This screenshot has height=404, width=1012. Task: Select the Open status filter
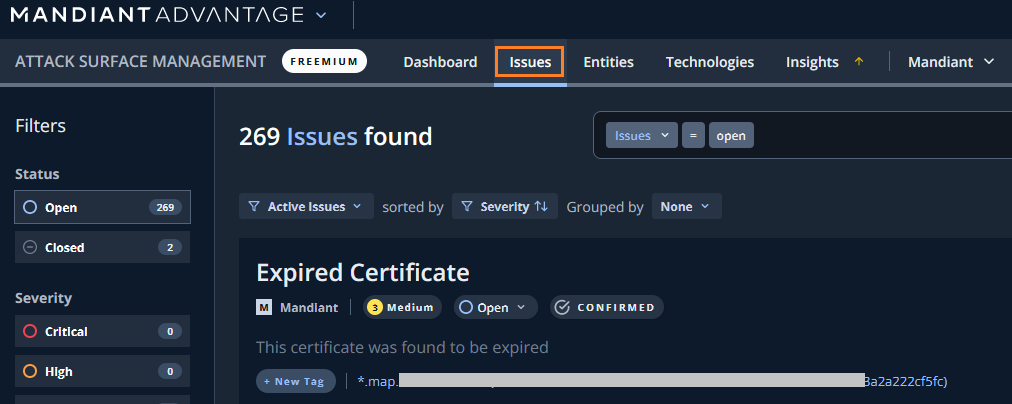click(x=102, y=207)
